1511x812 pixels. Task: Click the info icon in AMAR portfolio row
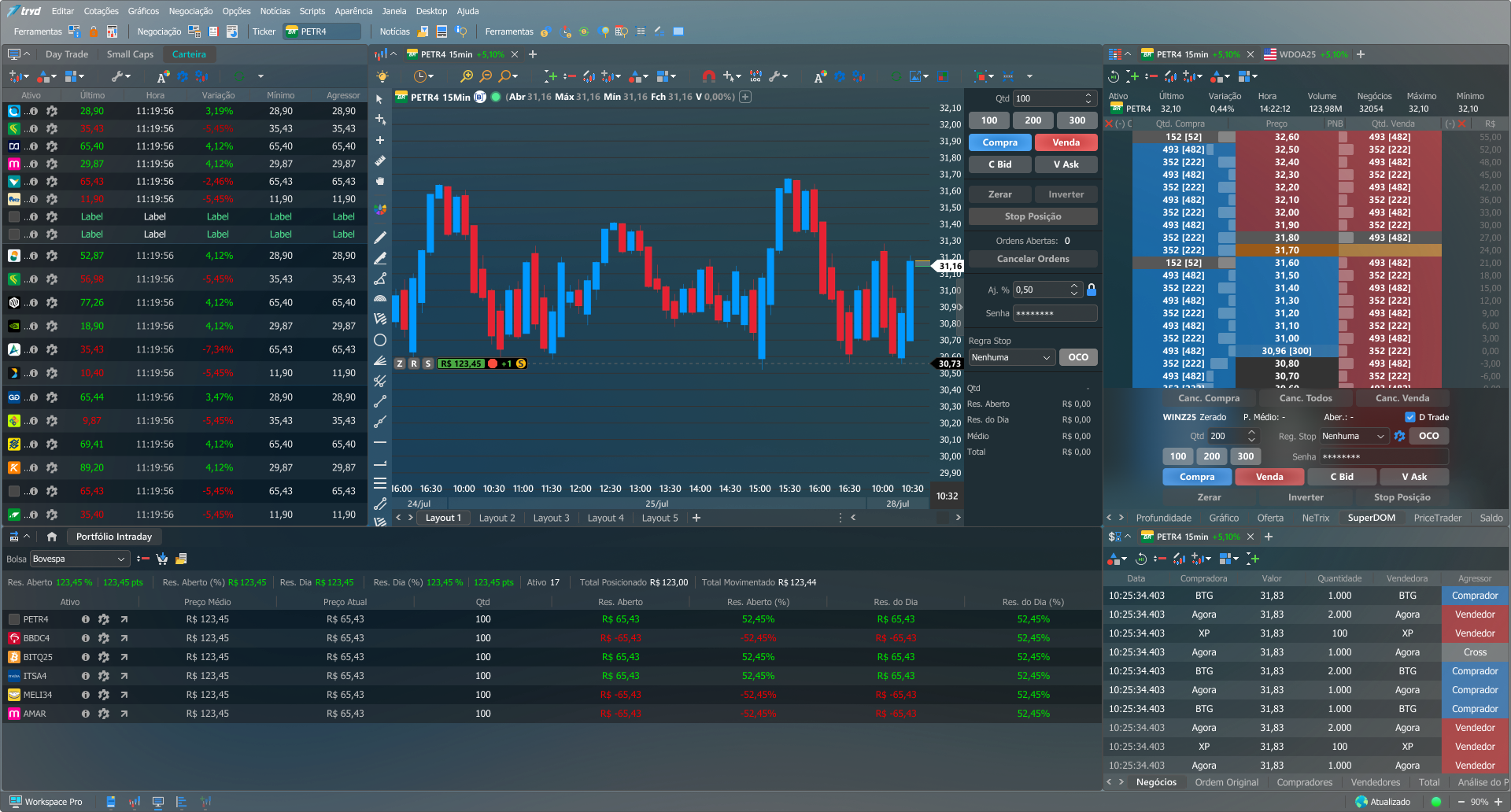coord(85,714)
